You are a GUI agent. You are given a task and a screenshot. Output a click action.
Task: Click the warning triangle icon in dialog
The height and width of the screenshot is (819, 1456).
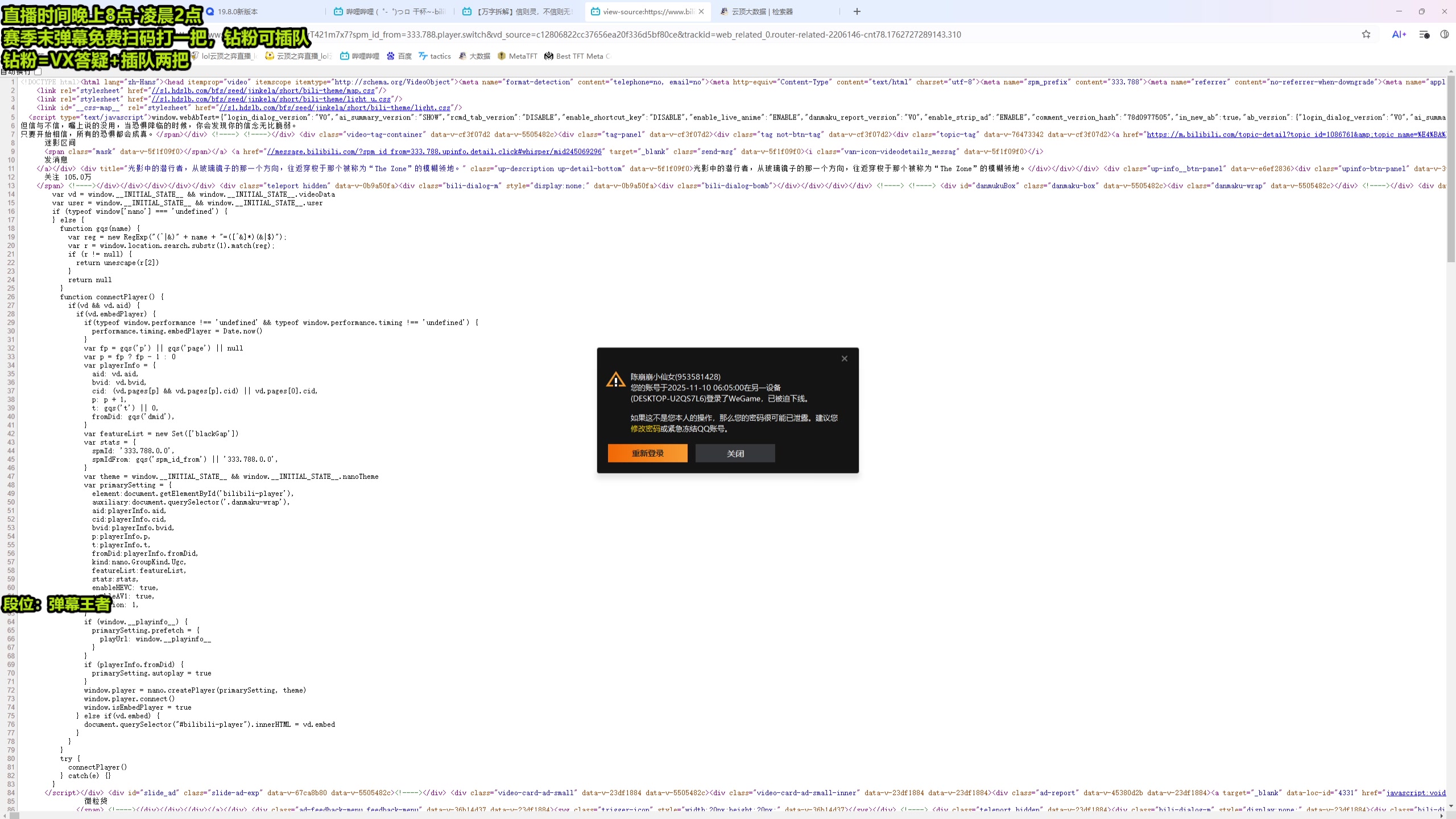615,380
